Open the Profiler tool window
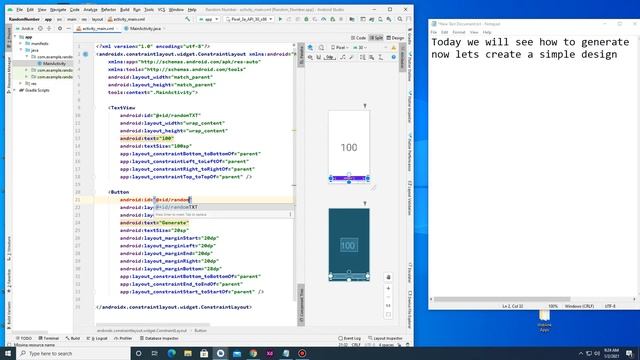The width and height of the screenshot is (640, 360). [x=124, y=338]
